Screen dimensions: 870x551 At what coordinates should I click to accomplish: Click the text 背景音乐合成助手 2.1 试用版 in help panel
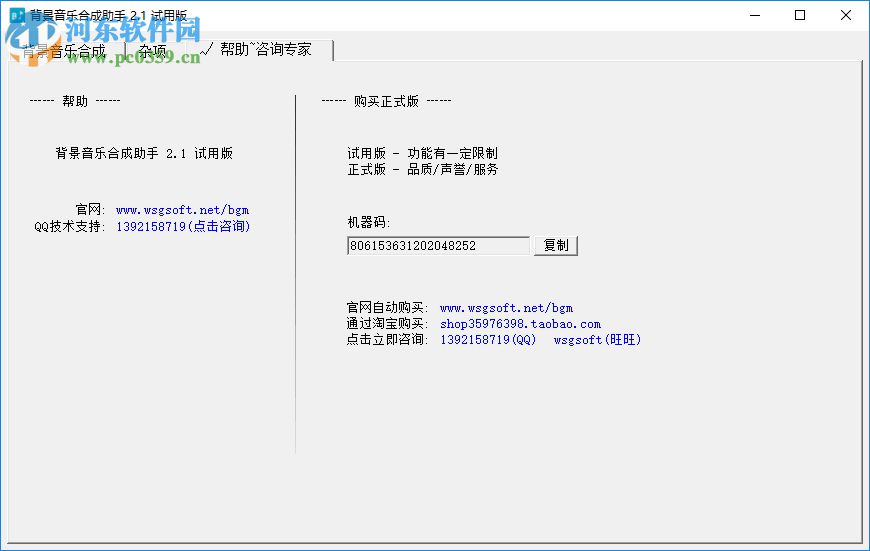coord(144,153)
